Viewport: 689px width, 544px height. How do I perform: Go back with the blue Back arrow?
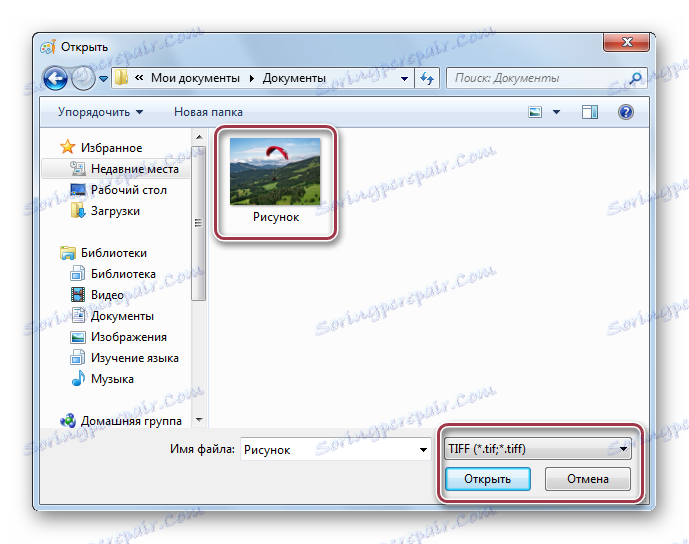point(55,79)
